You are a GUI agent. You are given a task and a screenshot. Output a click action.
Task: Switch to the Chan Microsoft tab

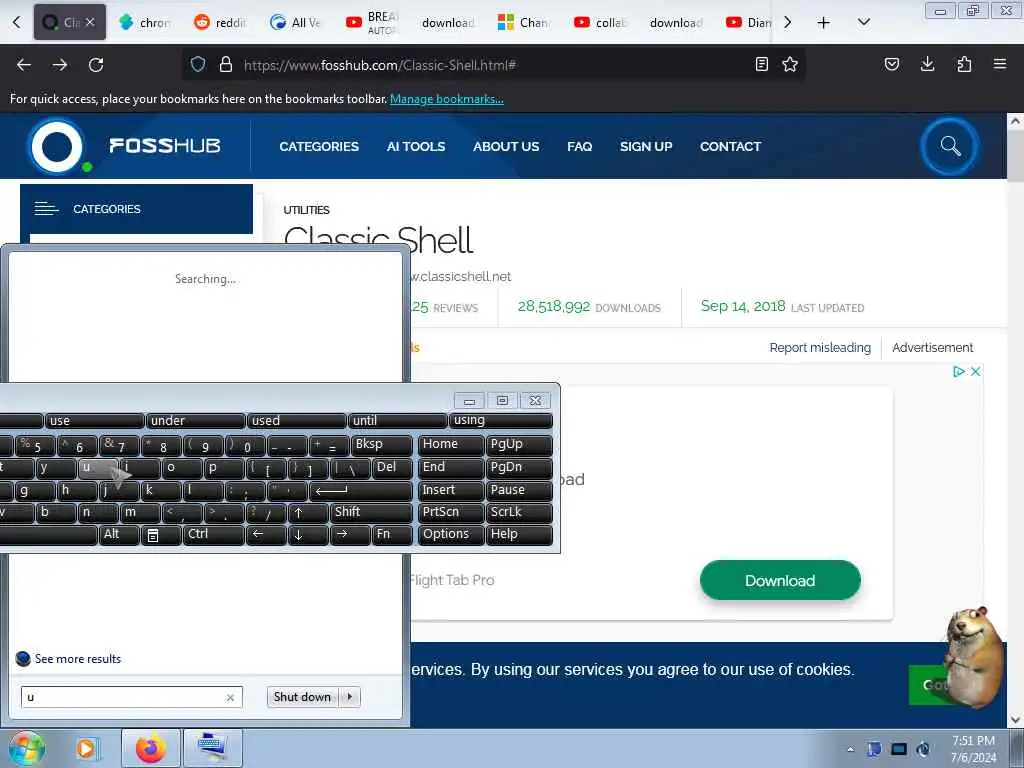click(x=525, y=22)
